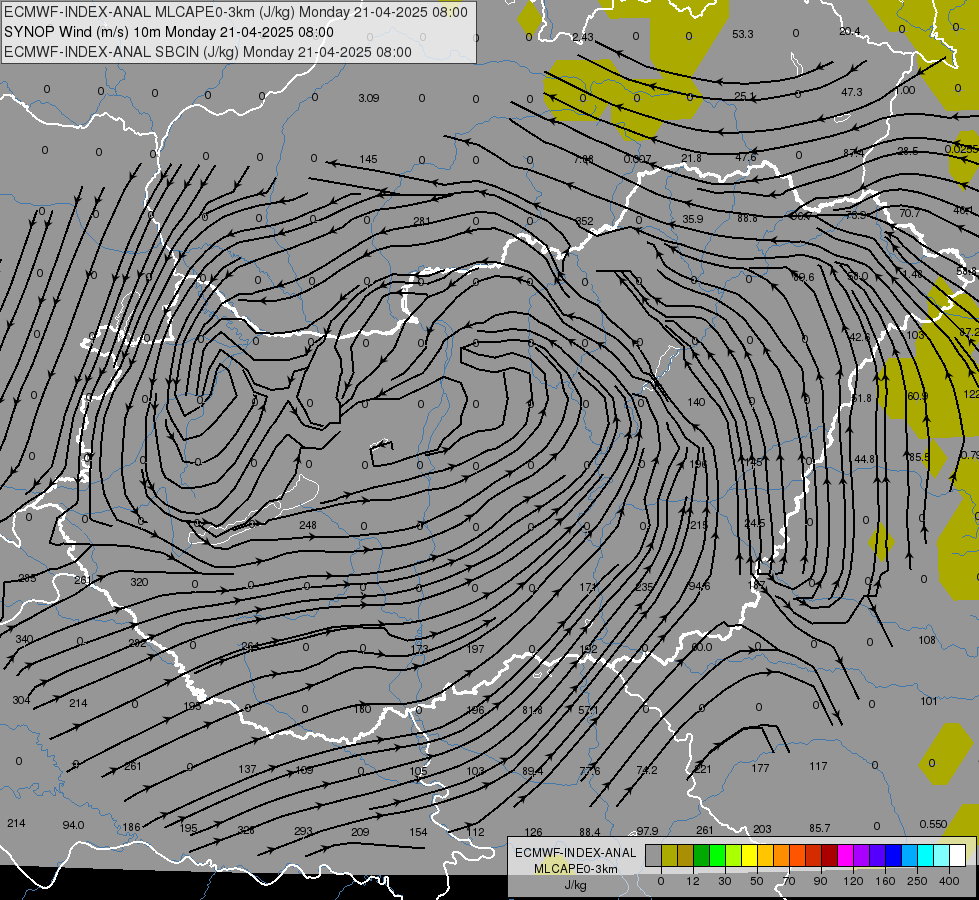Click the gray swatch in the MLCAPE legend

[x=654, y=855]
